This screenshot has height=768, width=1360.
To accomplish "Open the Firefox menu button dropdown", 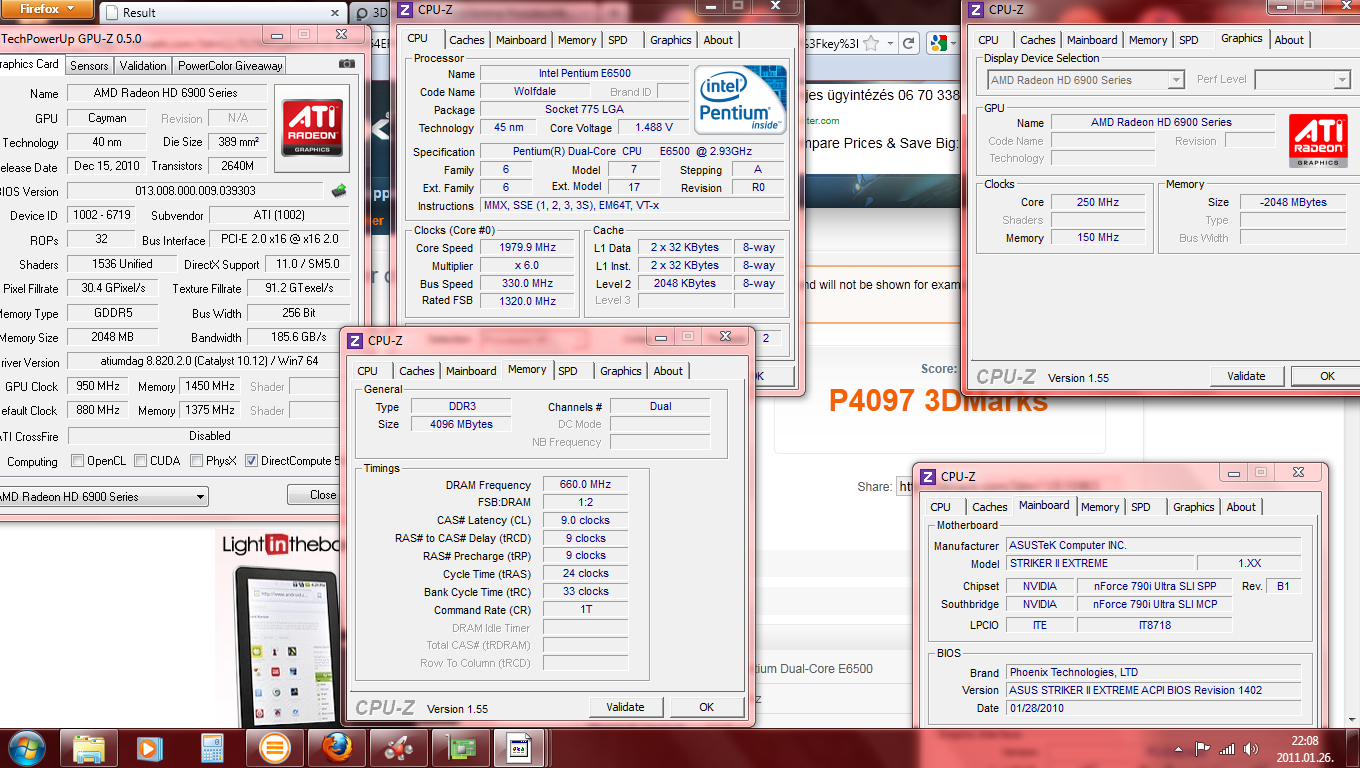I will pyautogui.click(x=48, y=9).
